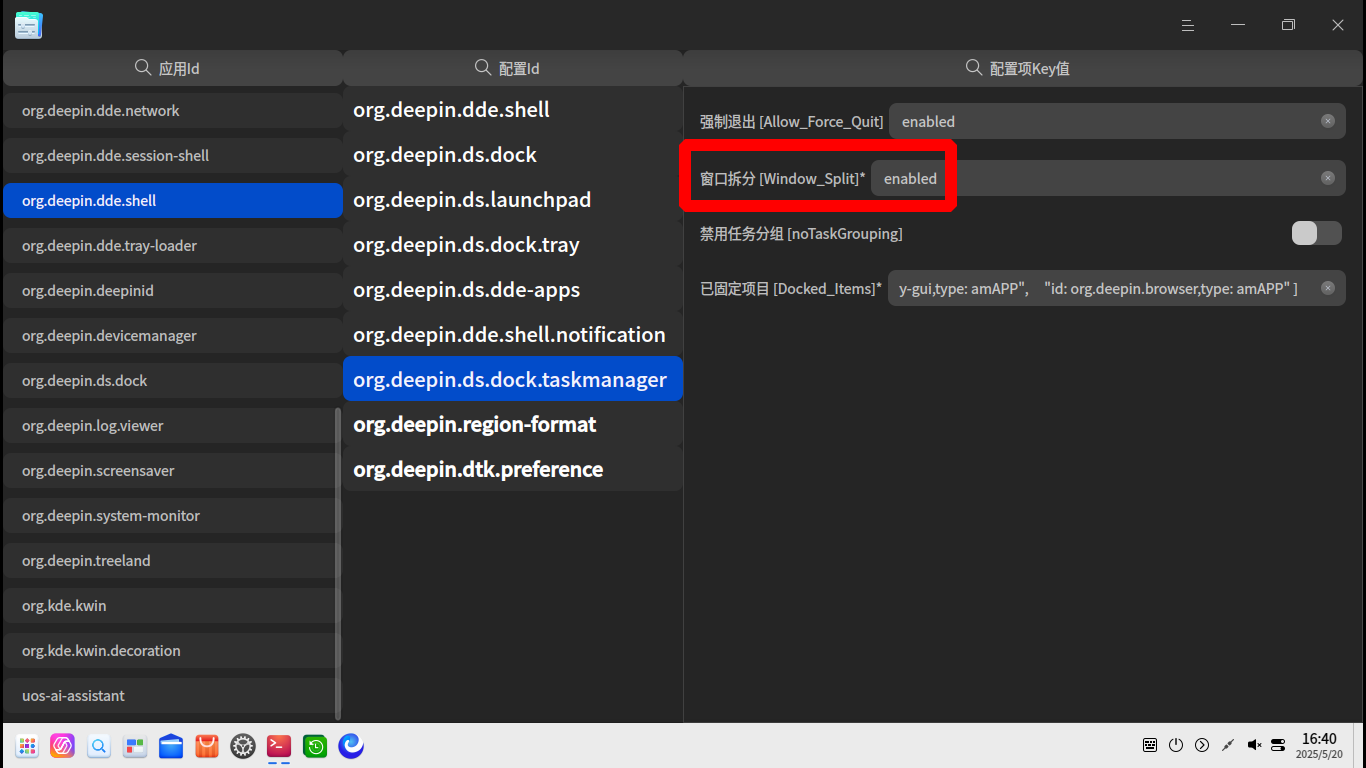This screenshot has width=1366, height=768.
Task: Edit the Allow_Force_Quit value field
Action: tap(1117, 121)
